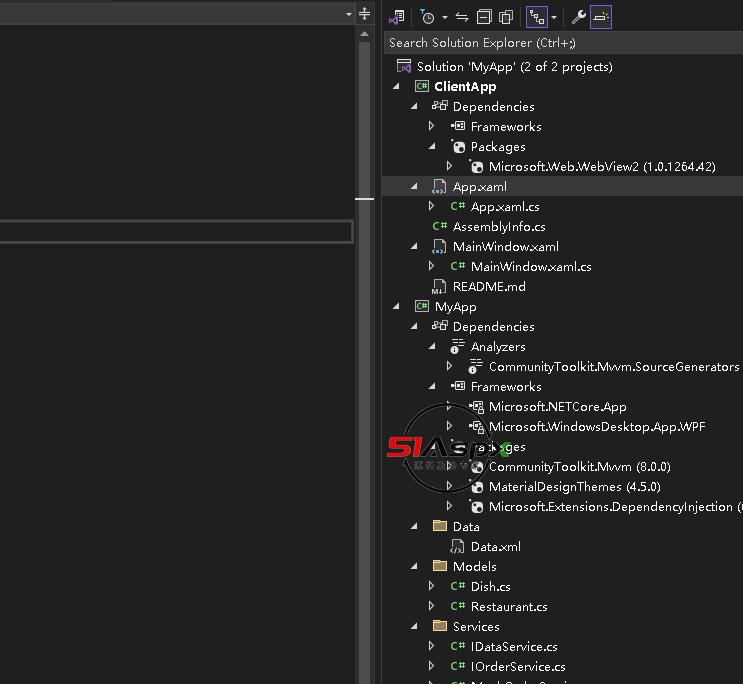
Task: Collapse the Data folder
Action: [x=414, y=526]
